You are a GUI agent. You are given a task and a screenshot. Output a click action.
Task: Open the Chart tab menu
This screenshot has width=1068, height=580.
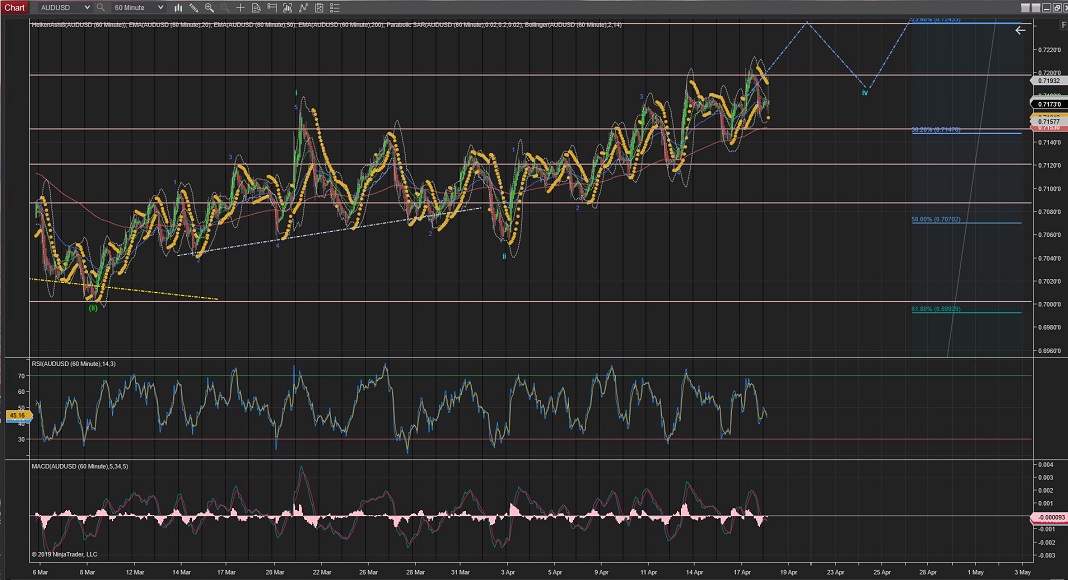14,7
